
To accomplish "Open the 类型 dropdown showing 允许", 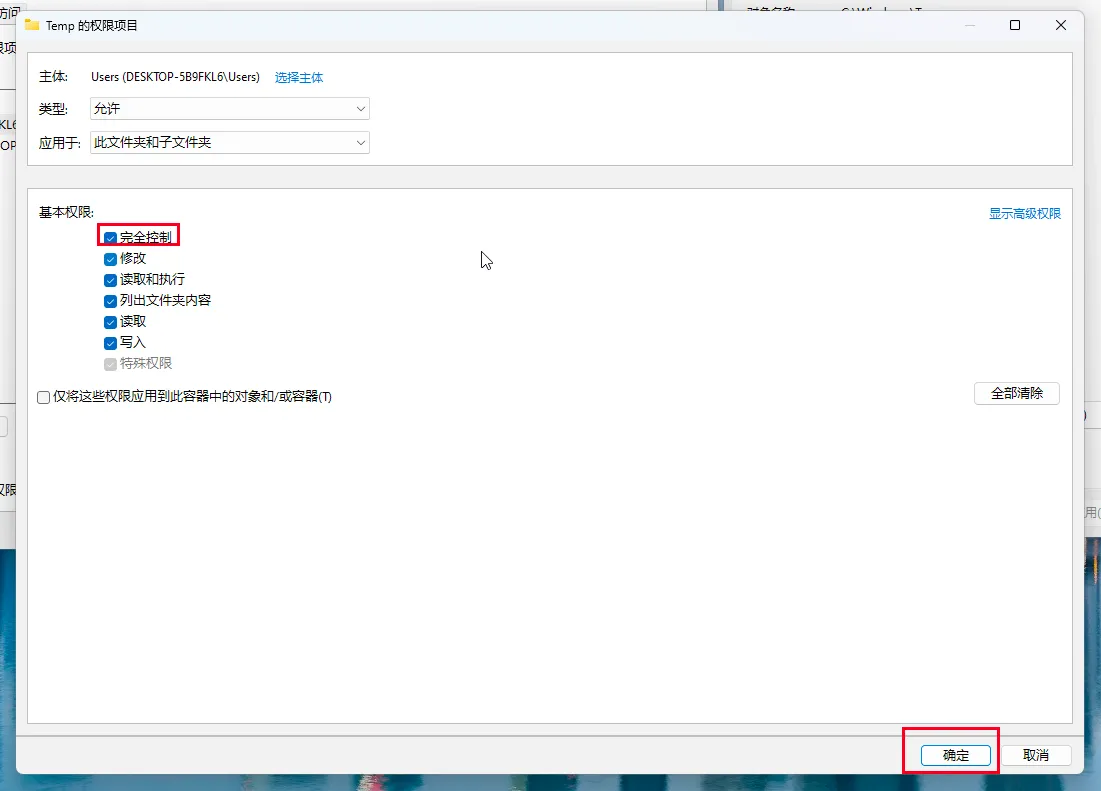I will pyautogui.click(x=229, y=109).
